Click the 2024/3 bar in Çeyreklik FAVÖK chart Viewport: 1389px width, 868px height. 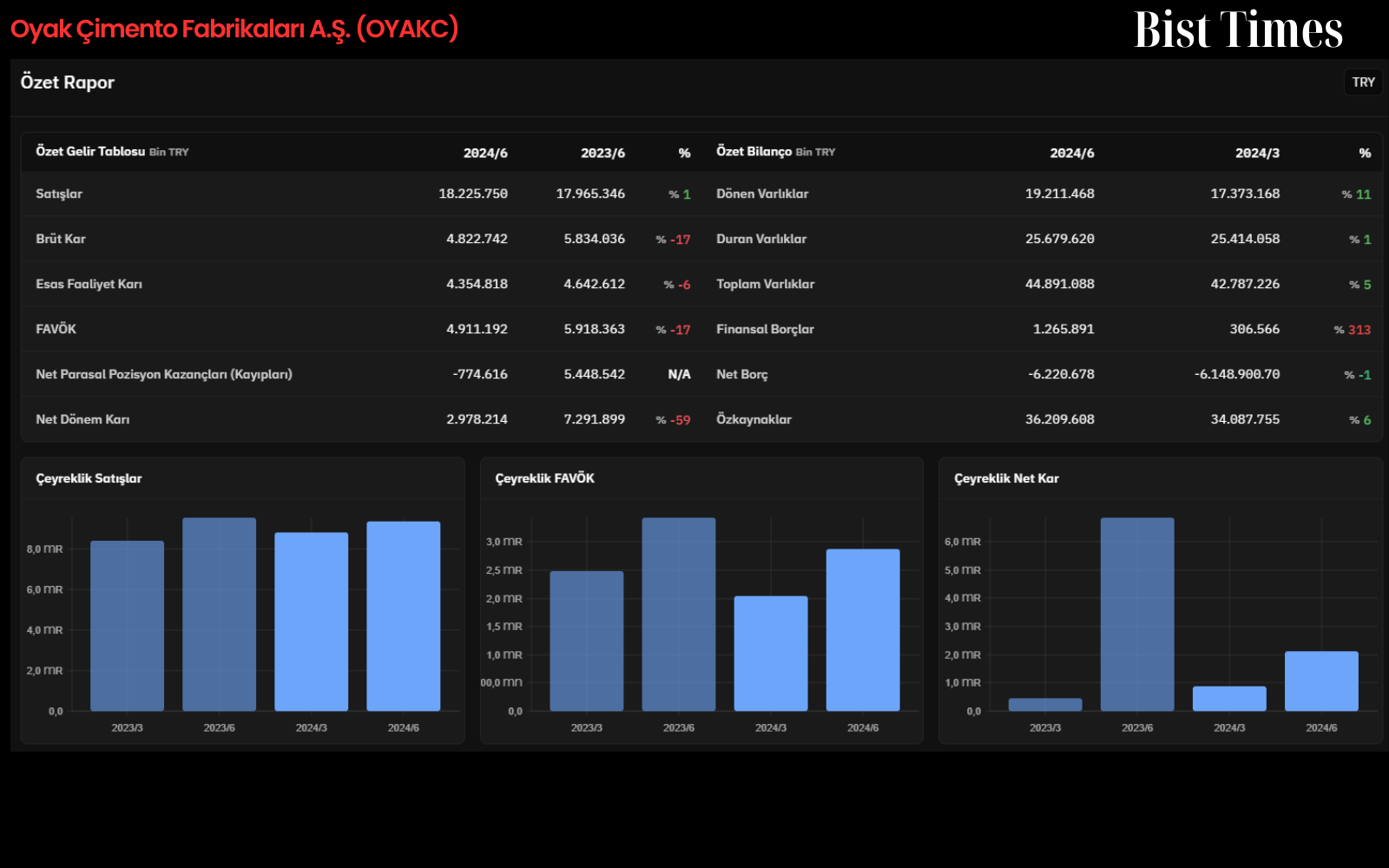[771, 654]
